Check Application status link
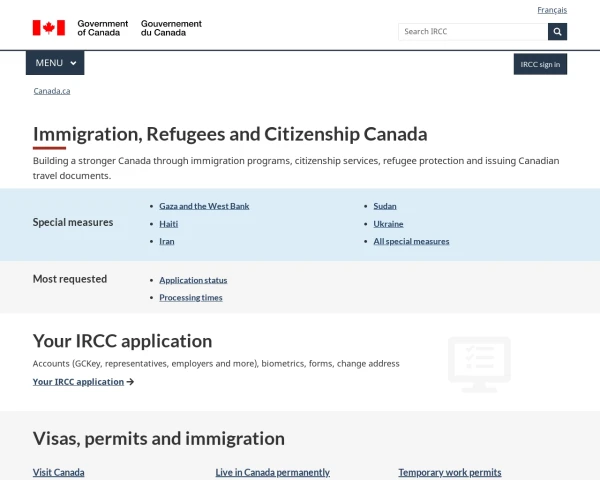 (193, 280)
